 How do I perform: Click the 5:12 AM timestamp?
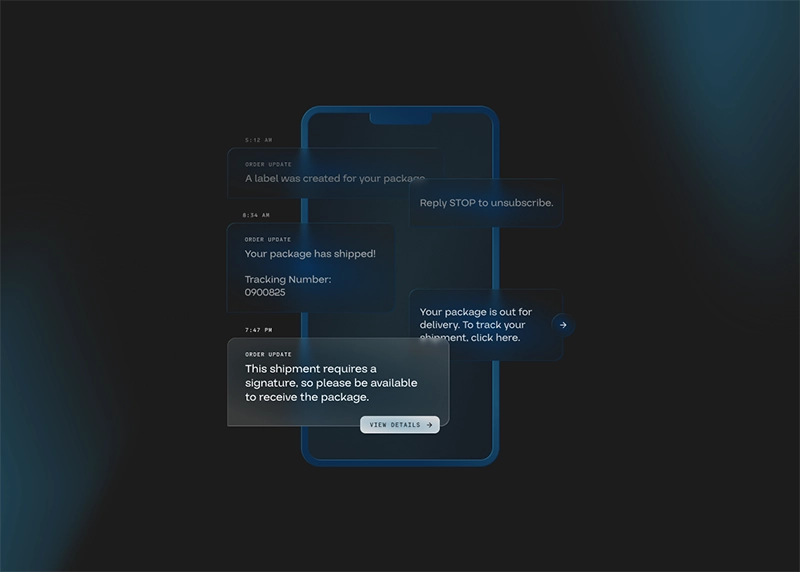coord(259,140)
